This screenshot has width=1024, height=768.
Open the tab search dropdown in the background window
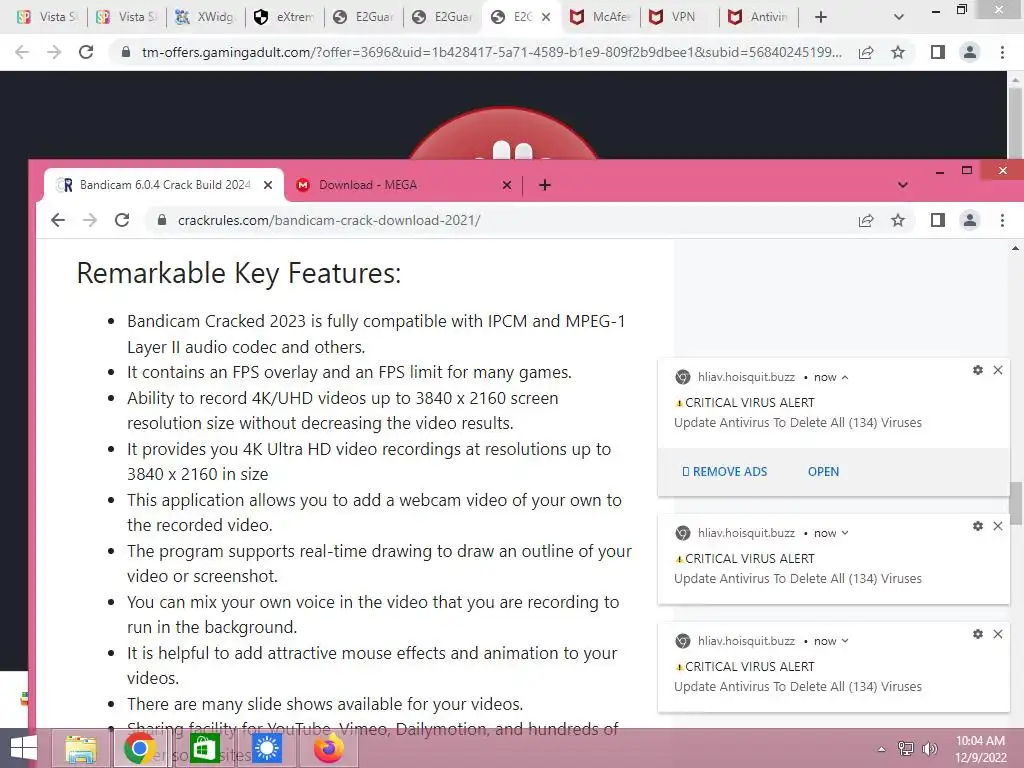(x=899, y=17)
